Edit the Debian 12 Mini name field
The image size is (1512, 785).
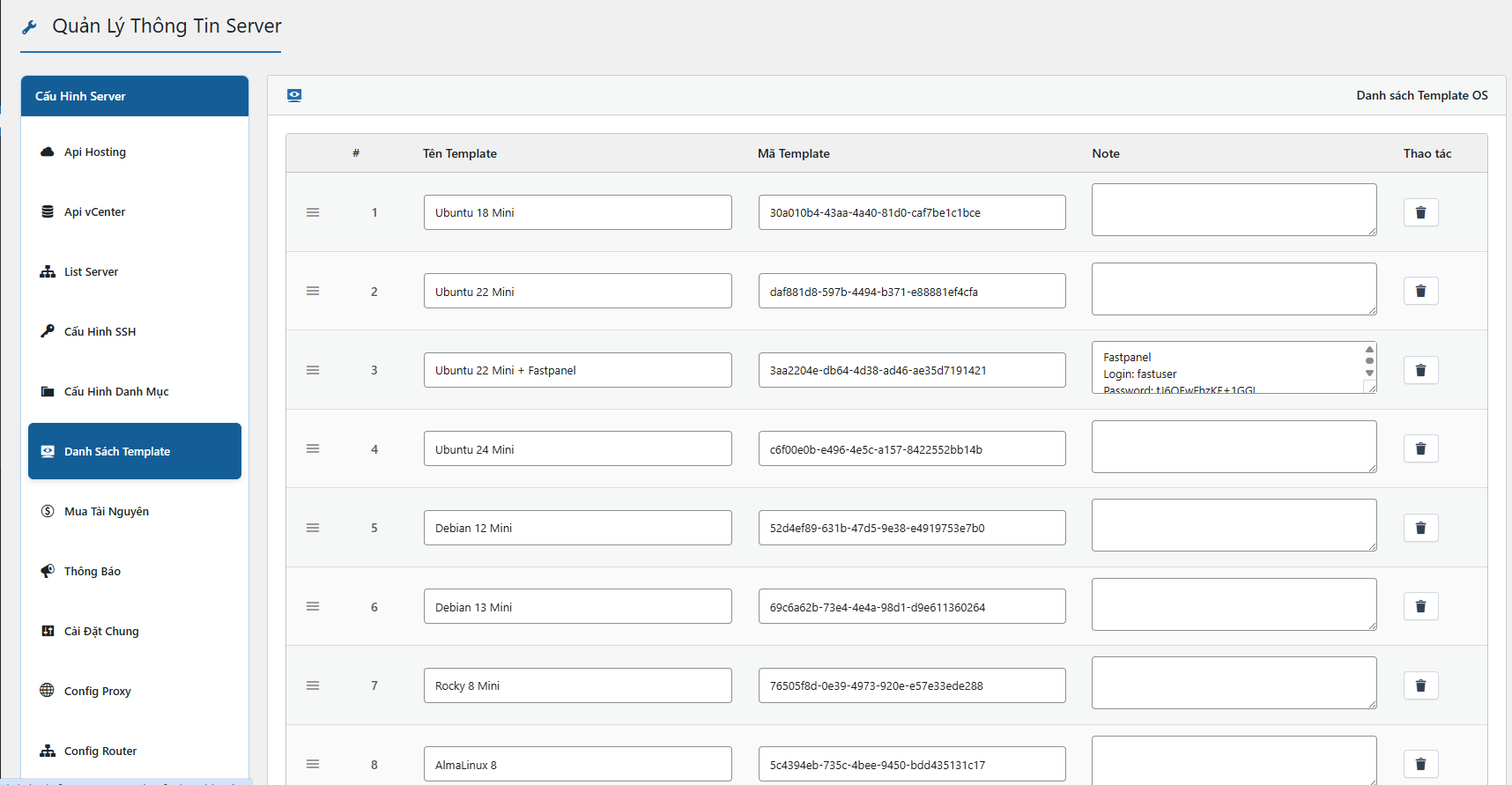577,528
